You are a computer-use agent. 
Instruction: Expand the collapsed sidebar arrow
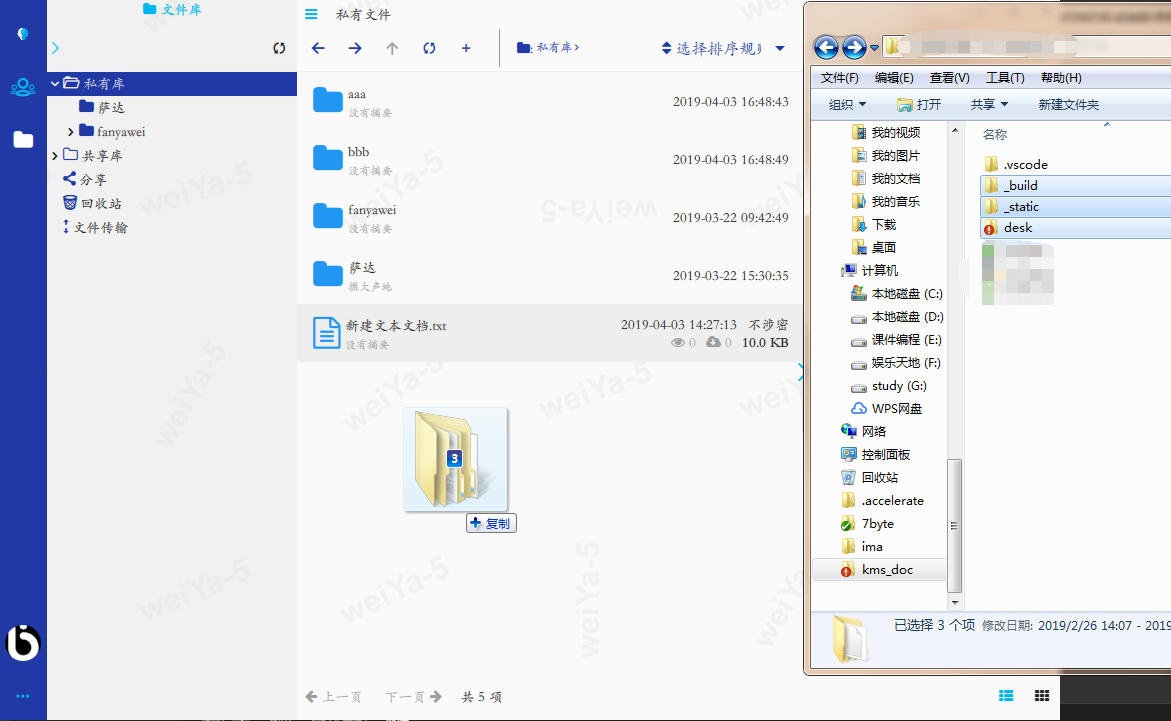55,48
